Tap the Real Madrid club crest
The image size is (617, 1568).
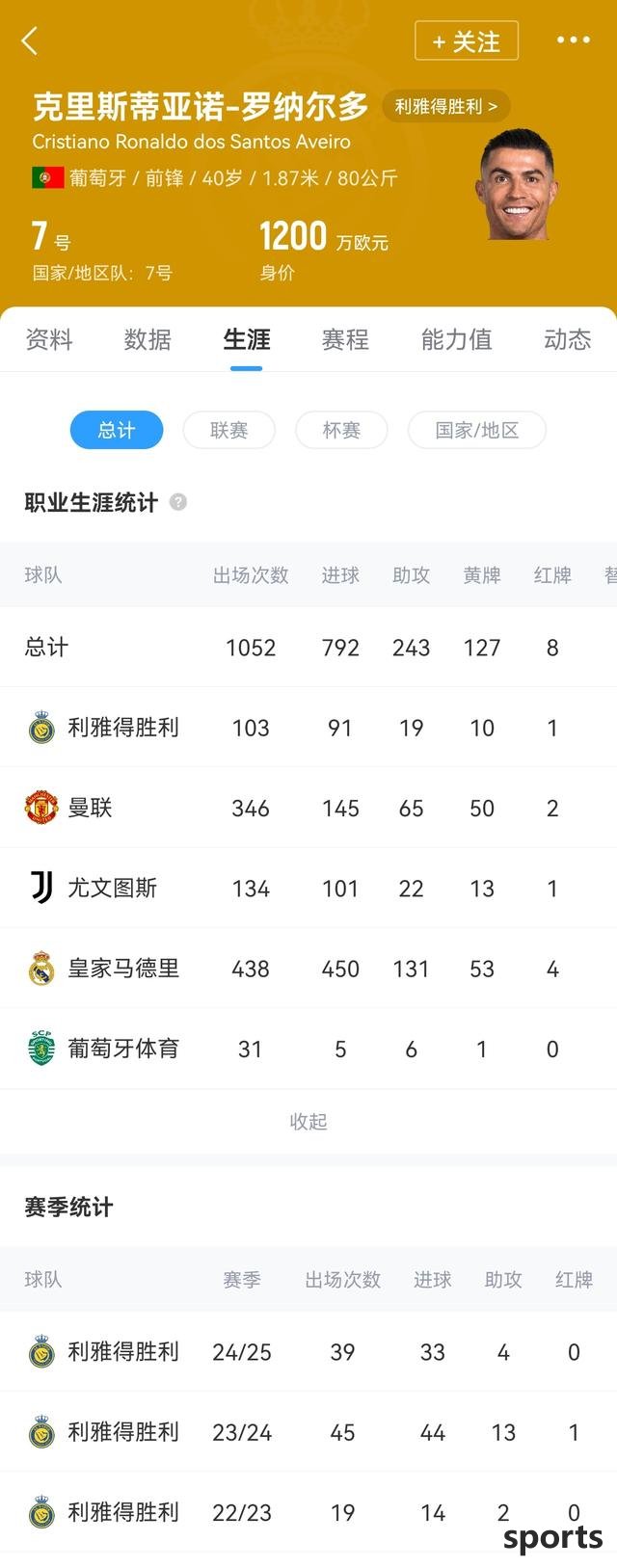41,969
